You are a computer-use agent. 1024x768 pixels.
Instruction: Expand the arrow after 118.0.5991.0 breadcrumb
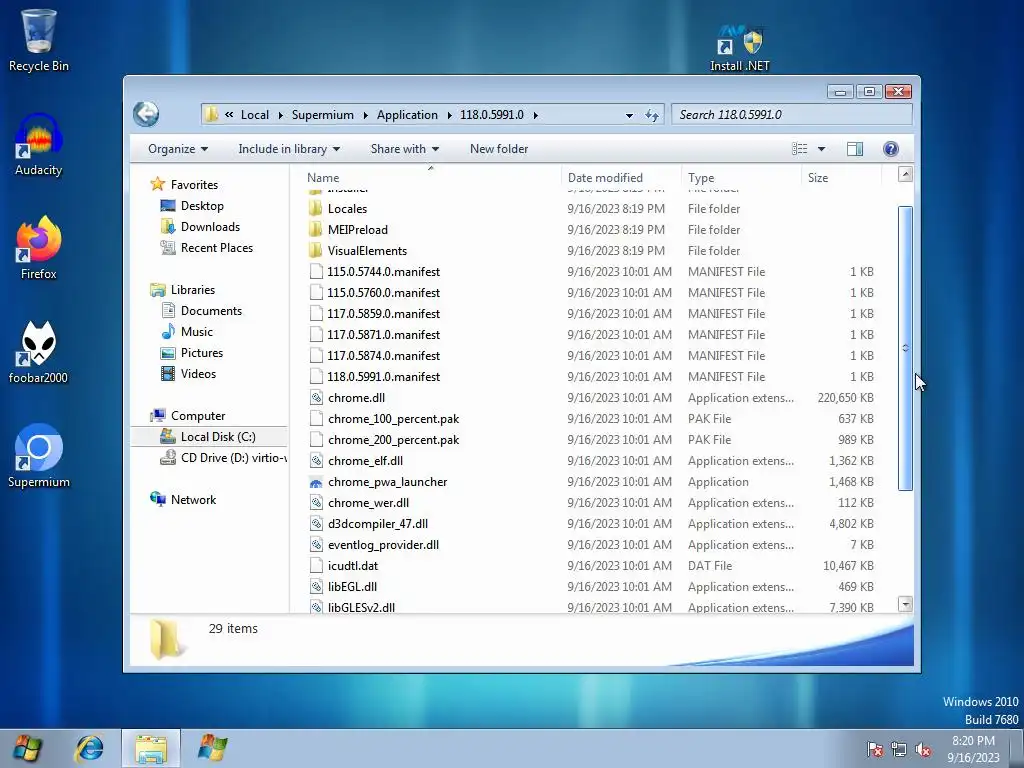click(536, 115)
